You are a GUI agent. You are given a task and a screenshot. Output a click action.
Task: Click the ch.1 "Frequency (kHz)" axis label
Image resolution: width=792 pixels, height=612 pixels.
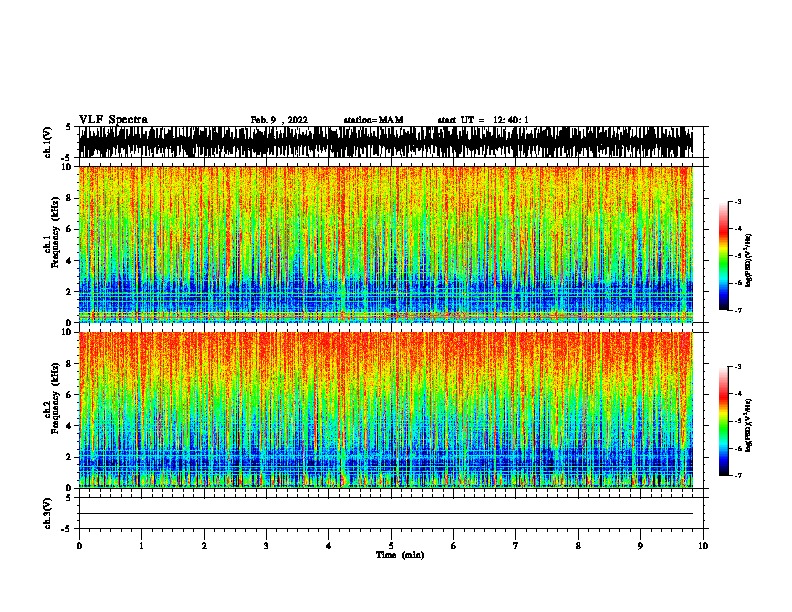click(55, 233)
